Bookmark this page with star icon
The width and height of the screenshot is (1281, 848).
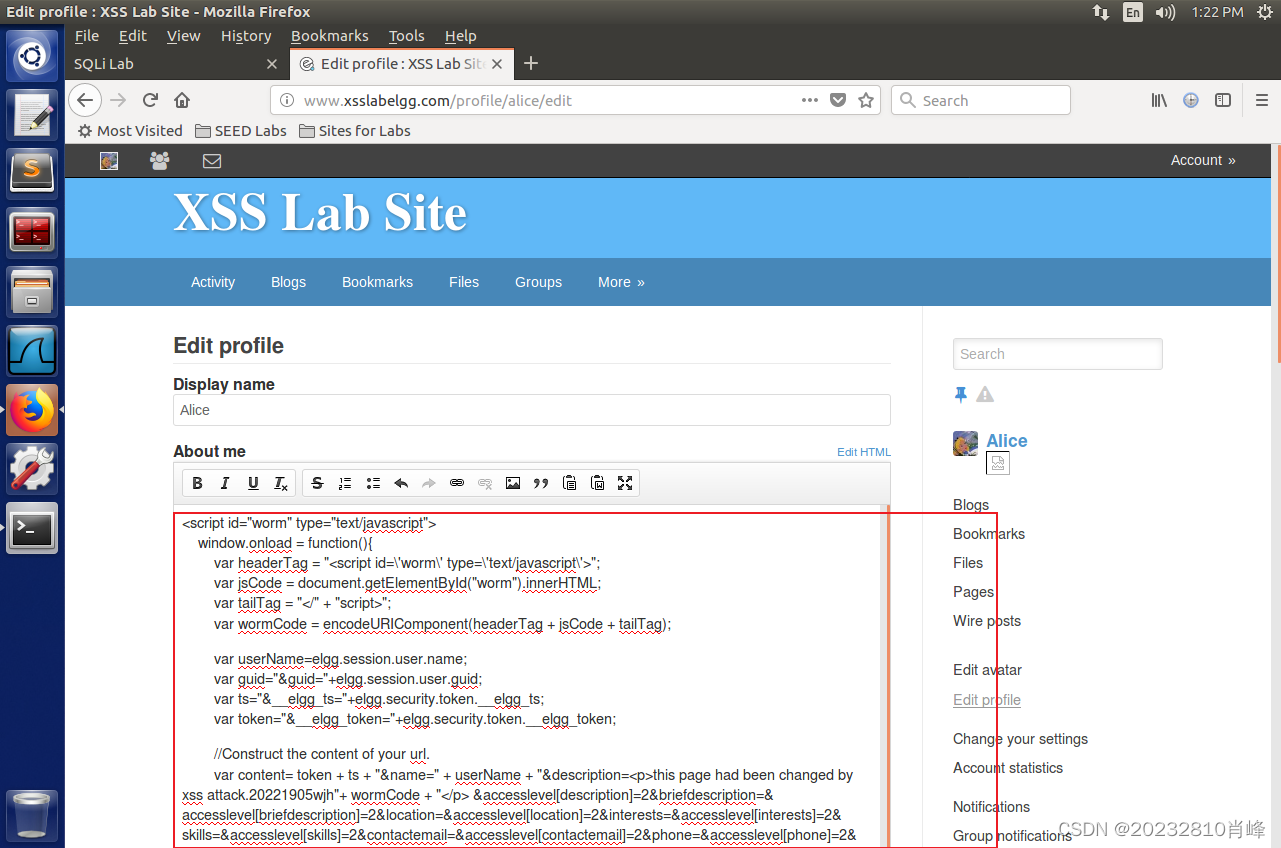point(866,100)
